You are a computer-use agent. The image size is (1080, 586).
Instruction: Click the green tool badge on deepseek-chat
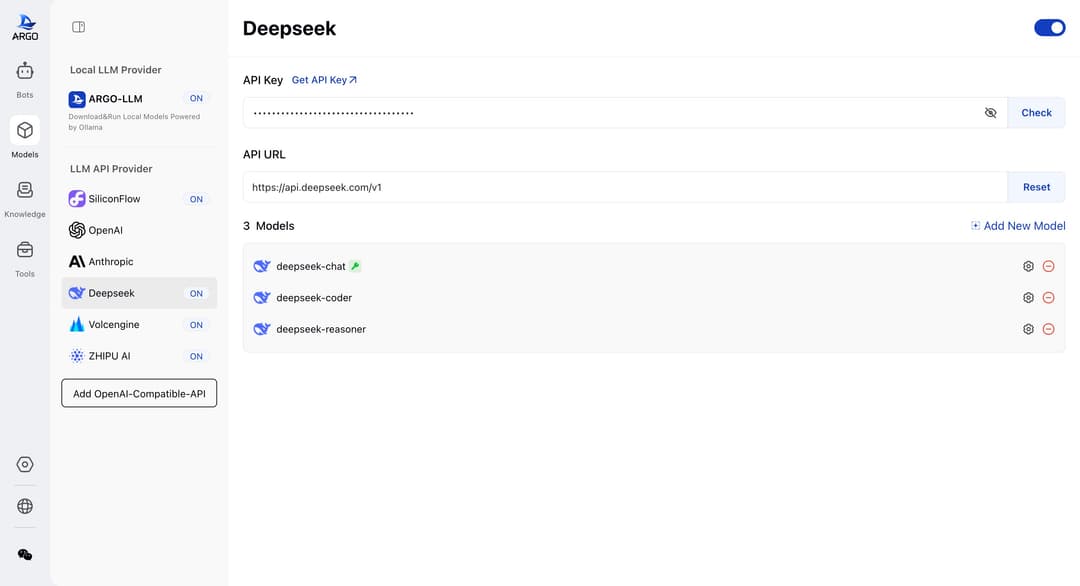(x=355, y=266)
